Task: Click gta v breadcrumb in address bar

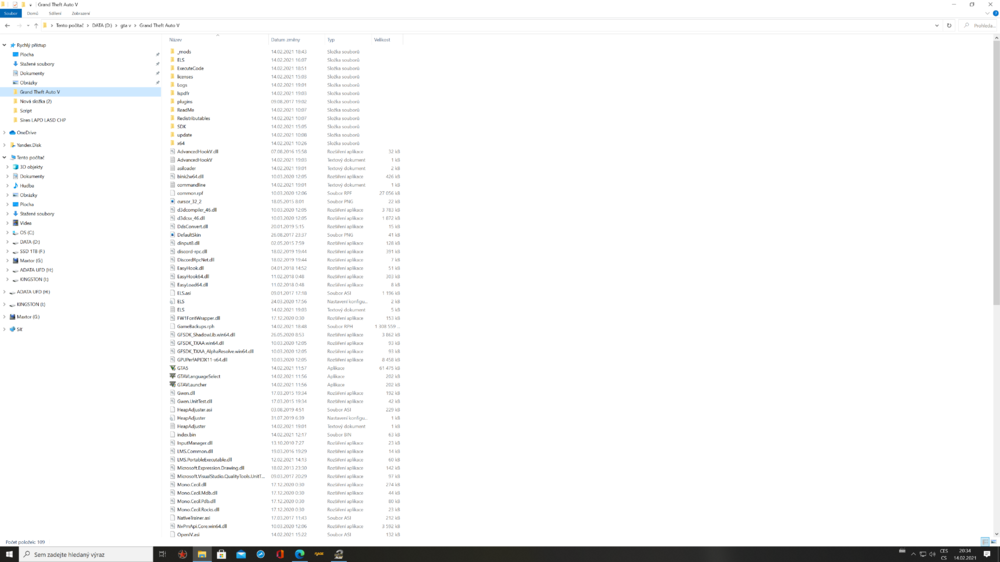Action: pos(126,26)
